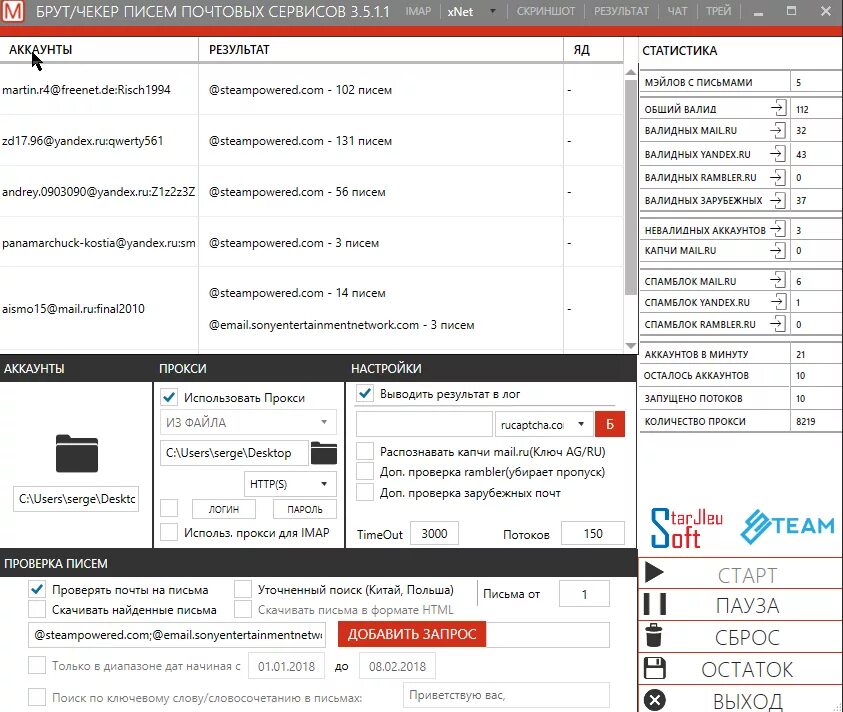Enable Доп. проверка зарубежных почт

365,493
